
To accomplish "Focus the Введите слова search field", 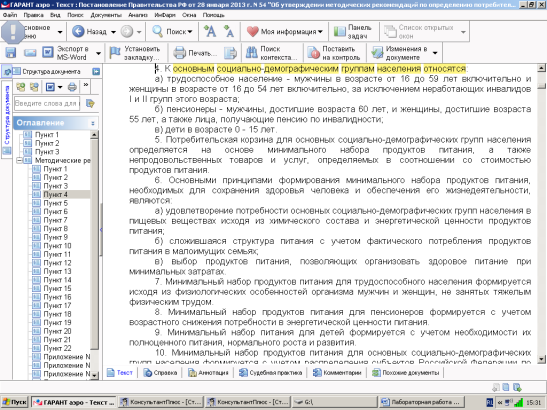I will pyautogui.click(x=47, y=104).
